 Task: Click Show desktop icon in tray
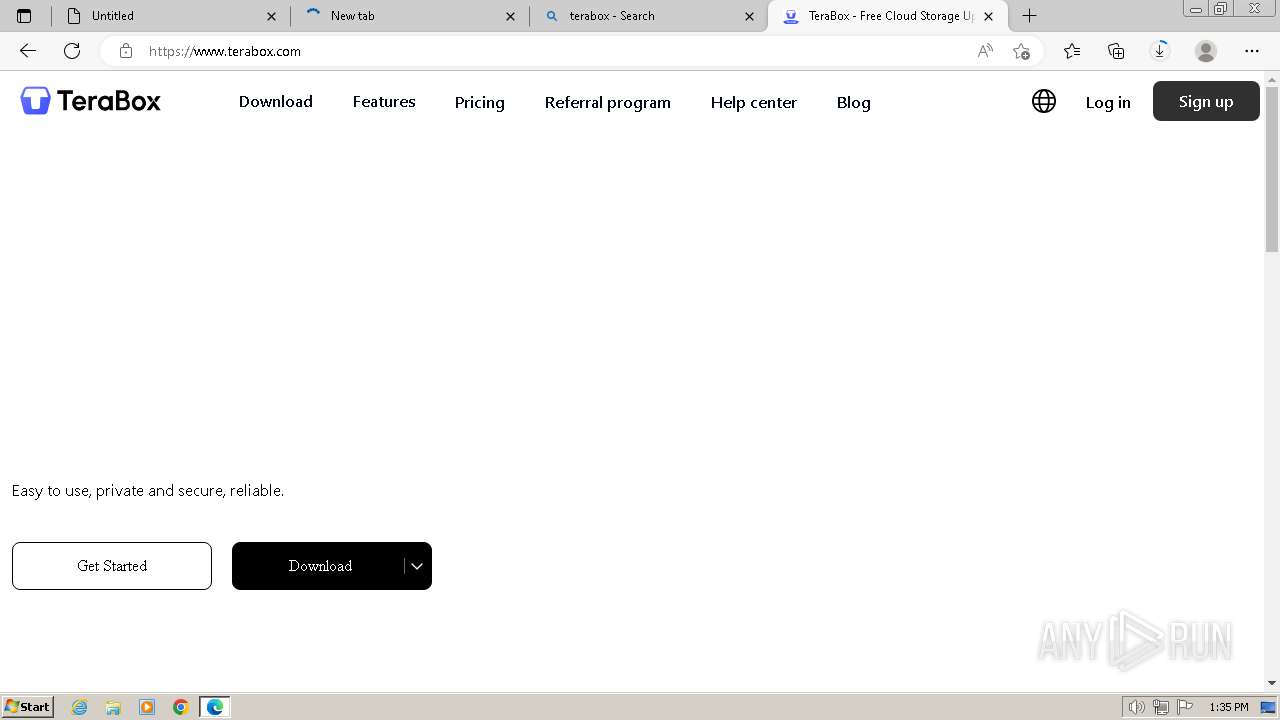click(1267, 707)
